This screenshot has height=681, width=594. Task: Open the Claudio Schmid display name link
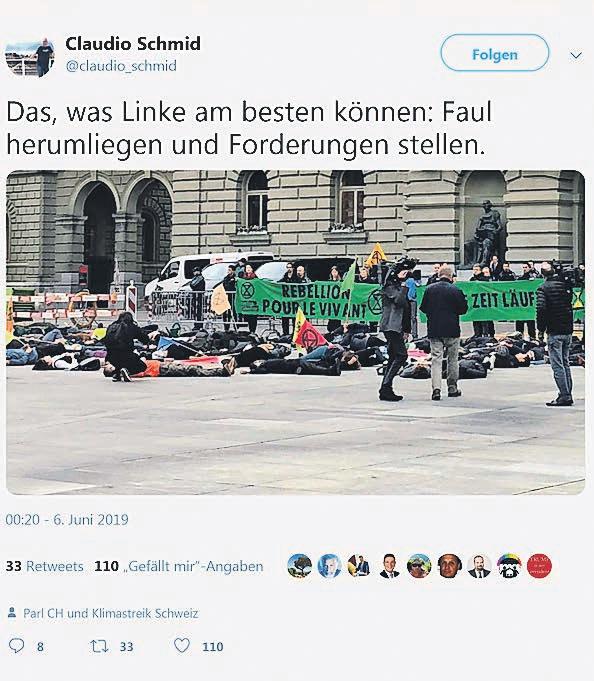coord(133,43)
